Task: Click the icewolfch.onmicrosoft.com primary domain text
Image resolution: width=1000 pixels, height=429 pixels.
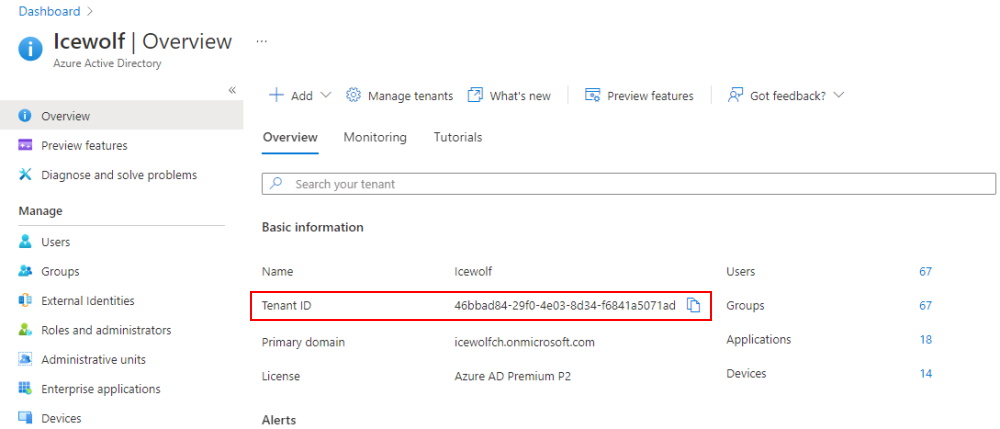Action: pos(524,342)
